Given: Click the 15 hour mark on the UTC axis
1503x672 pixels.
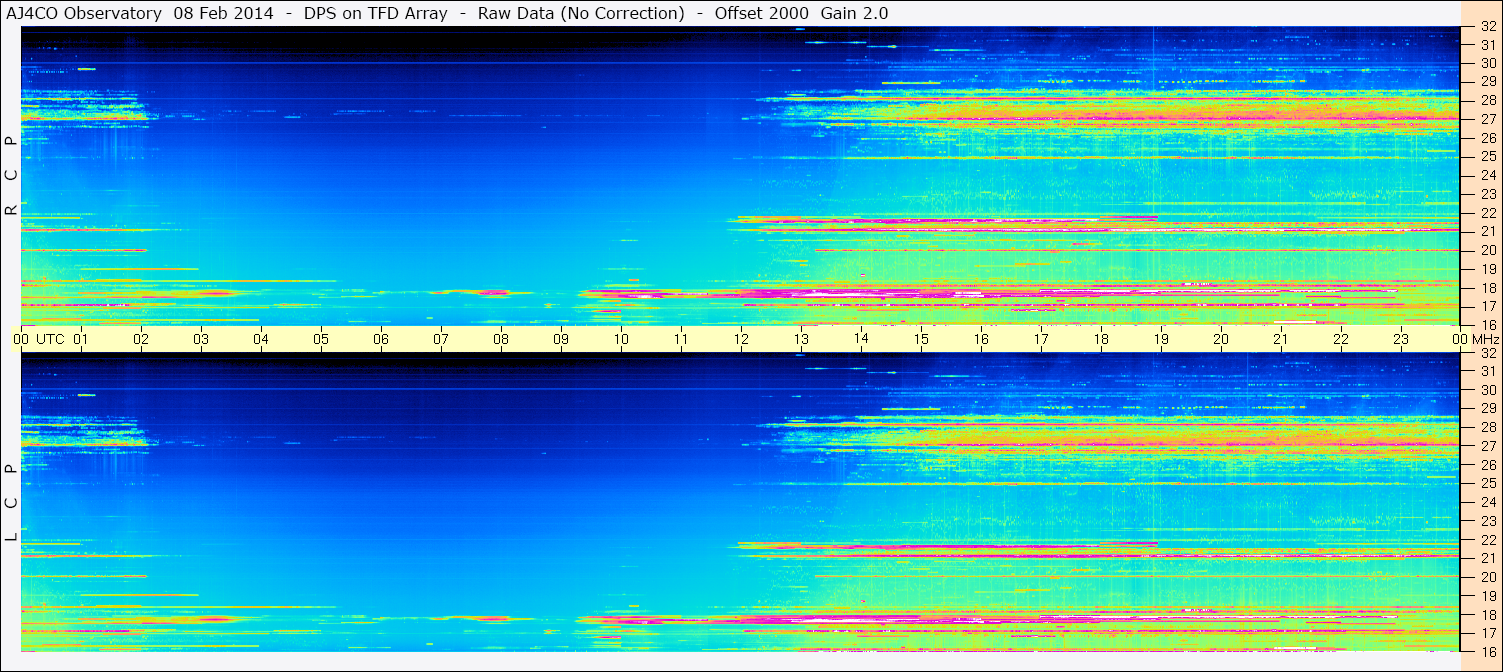Looking at the screenshot, I should click(x=921, y=339).
